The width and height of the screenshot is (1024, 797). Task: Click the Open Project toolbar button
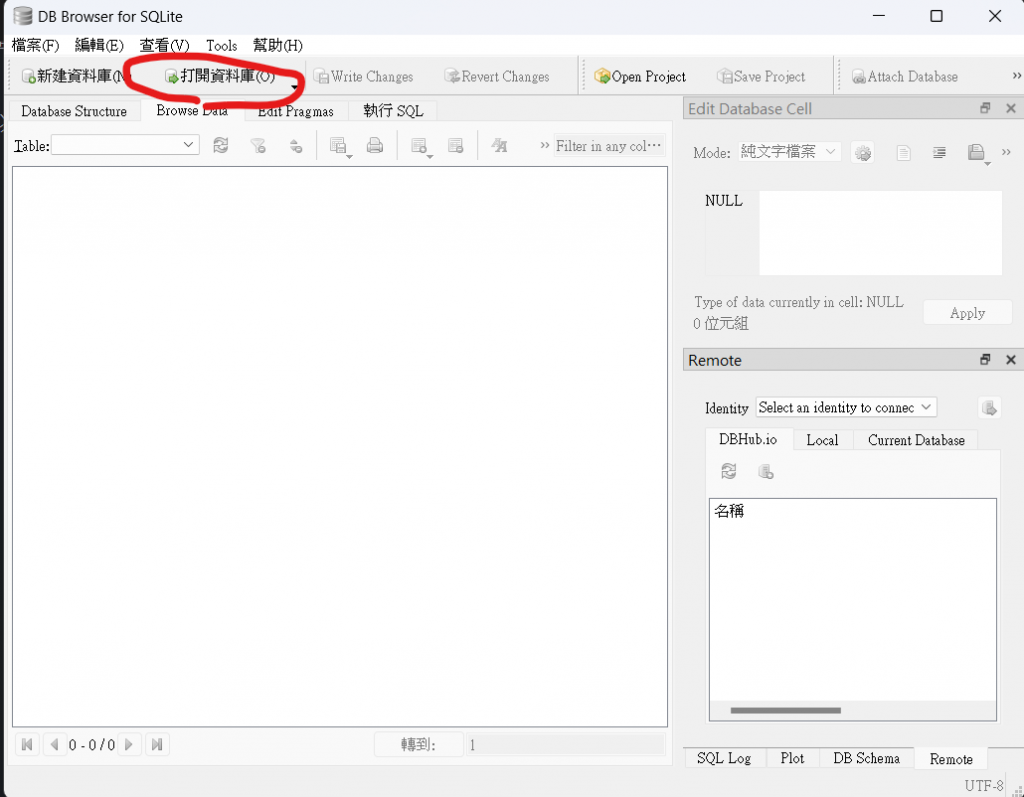pos(640,77)
